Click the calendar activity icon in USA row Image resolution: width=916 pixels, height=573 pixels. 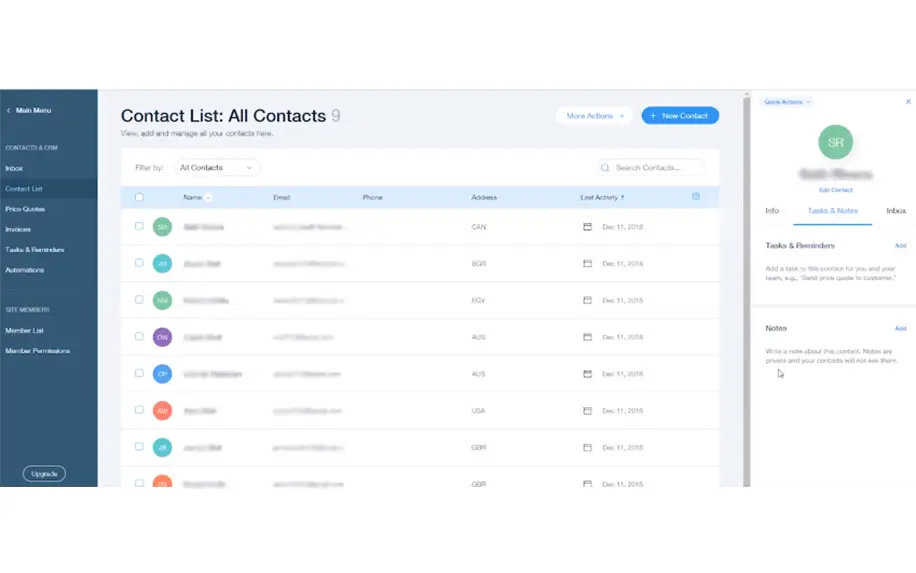587,411
